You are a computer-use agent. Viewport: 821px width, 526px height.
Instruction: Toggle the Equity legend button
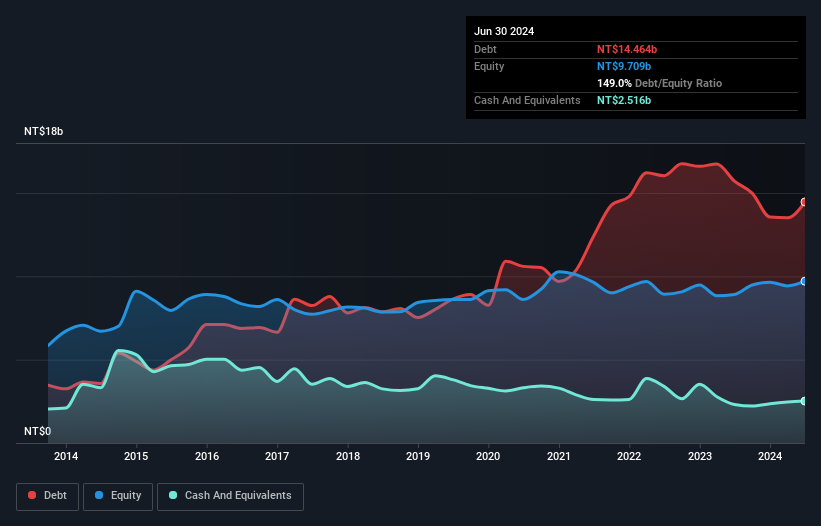(x=118, y=496)
